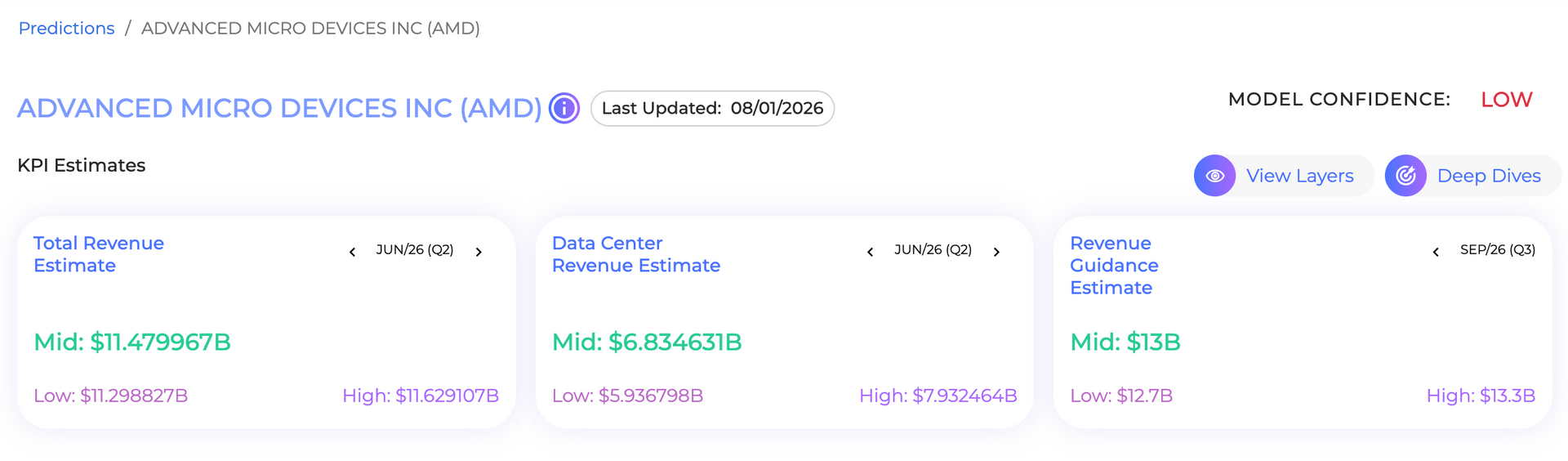Show previous quarter for Data Center Revenue

[x=870, y=252]
